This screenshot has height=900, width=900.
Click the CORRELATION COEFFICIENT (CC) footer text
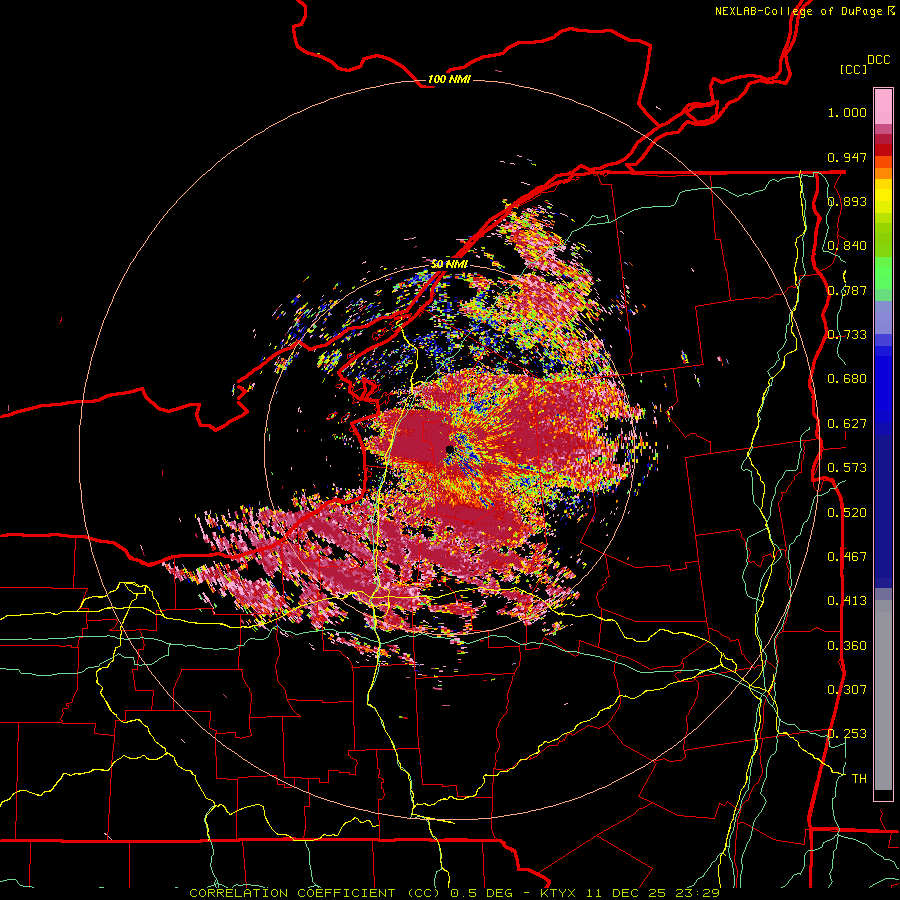(315, 893)
